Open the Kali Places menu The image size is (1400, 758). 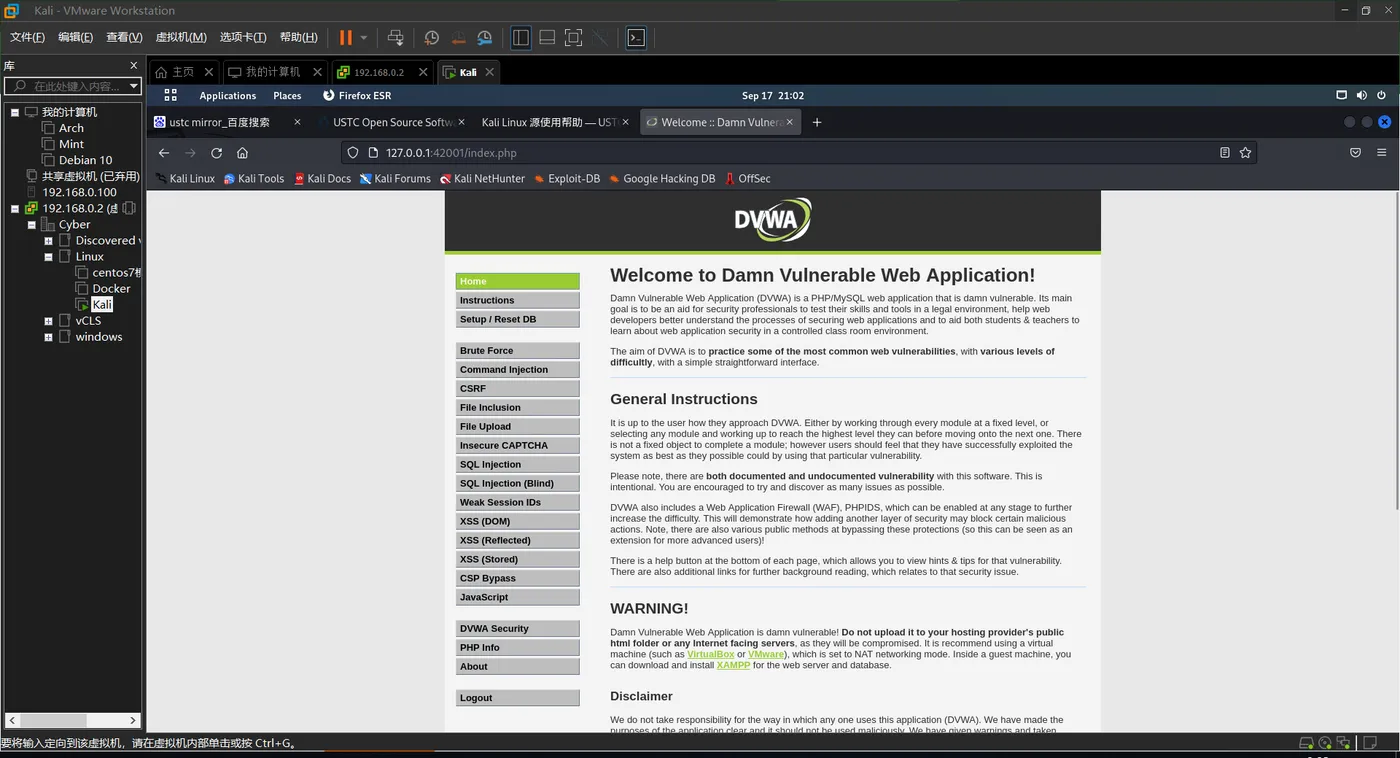(x=287, y=95)
